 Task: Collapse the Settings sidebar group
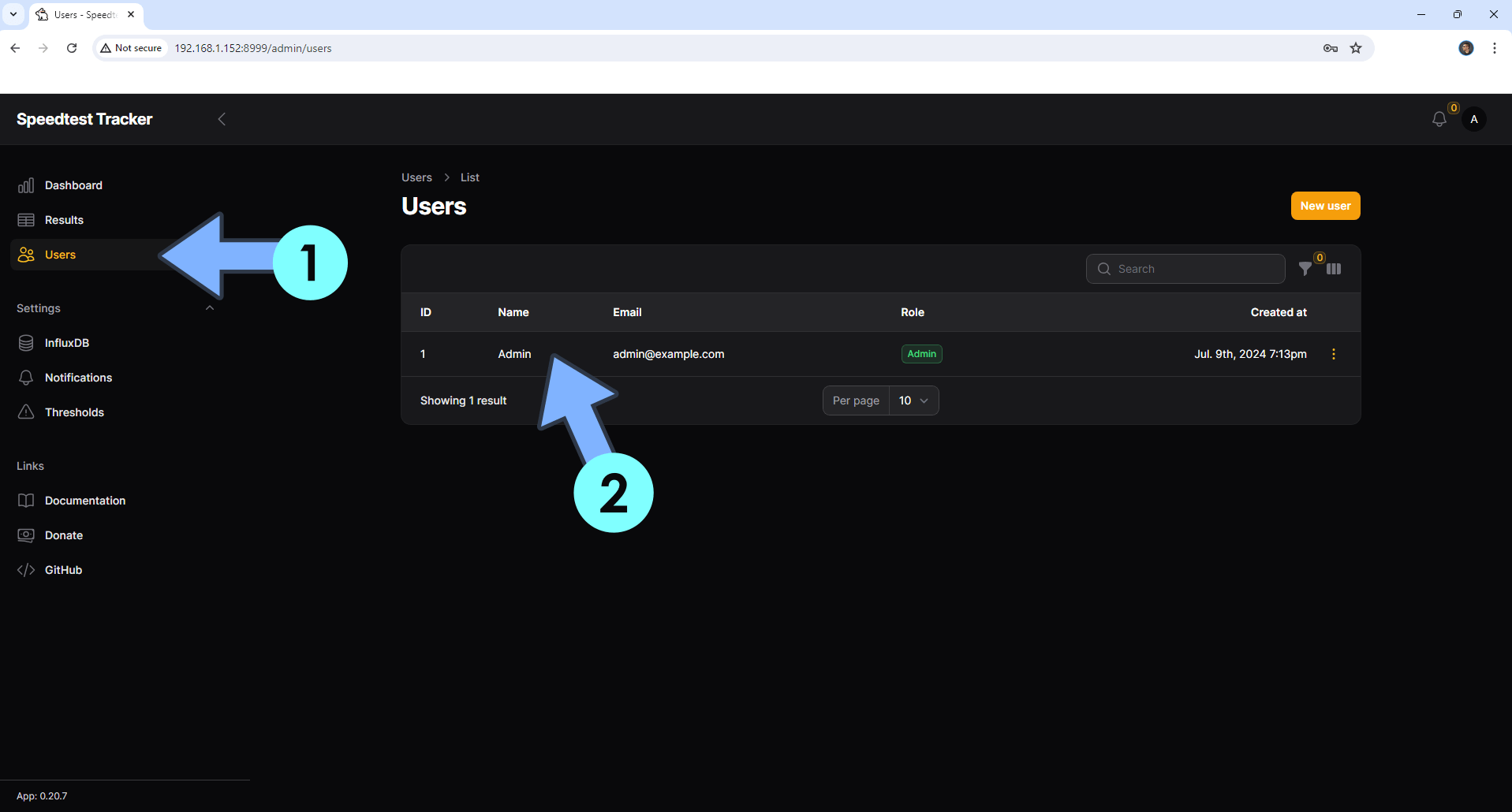pos(210,308)
